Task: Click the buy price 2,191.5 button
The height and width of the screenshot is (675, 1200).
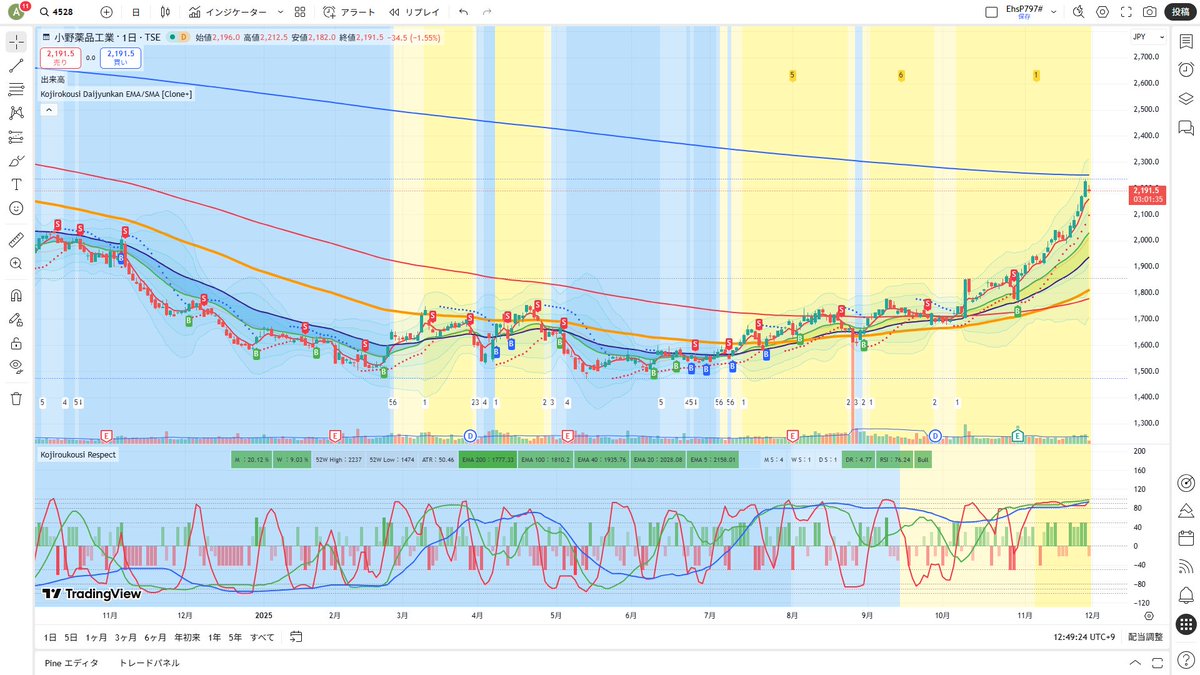Action: click(120, 57)
